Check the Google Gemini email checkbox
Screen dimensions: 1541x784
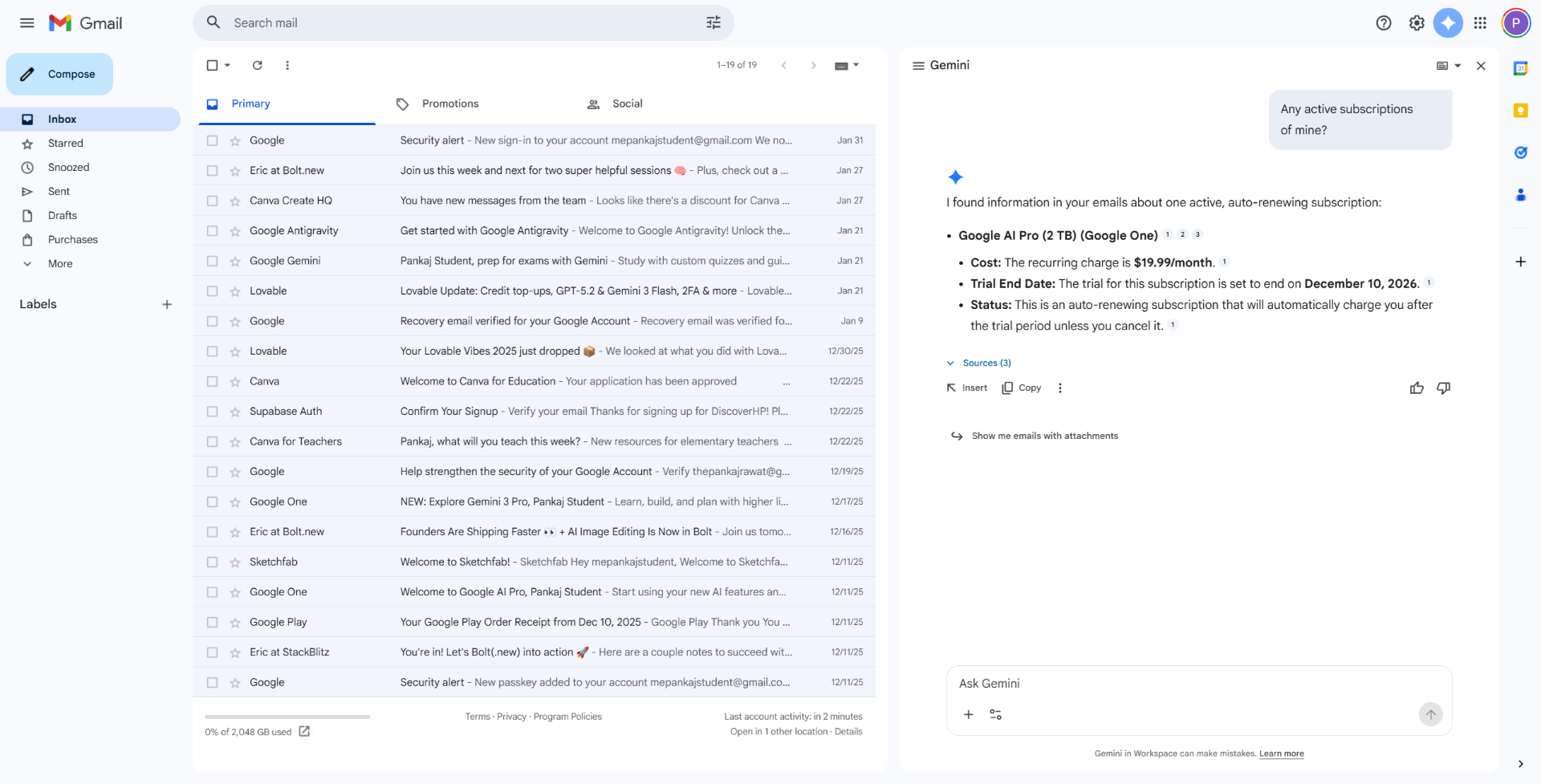[212, 261]
